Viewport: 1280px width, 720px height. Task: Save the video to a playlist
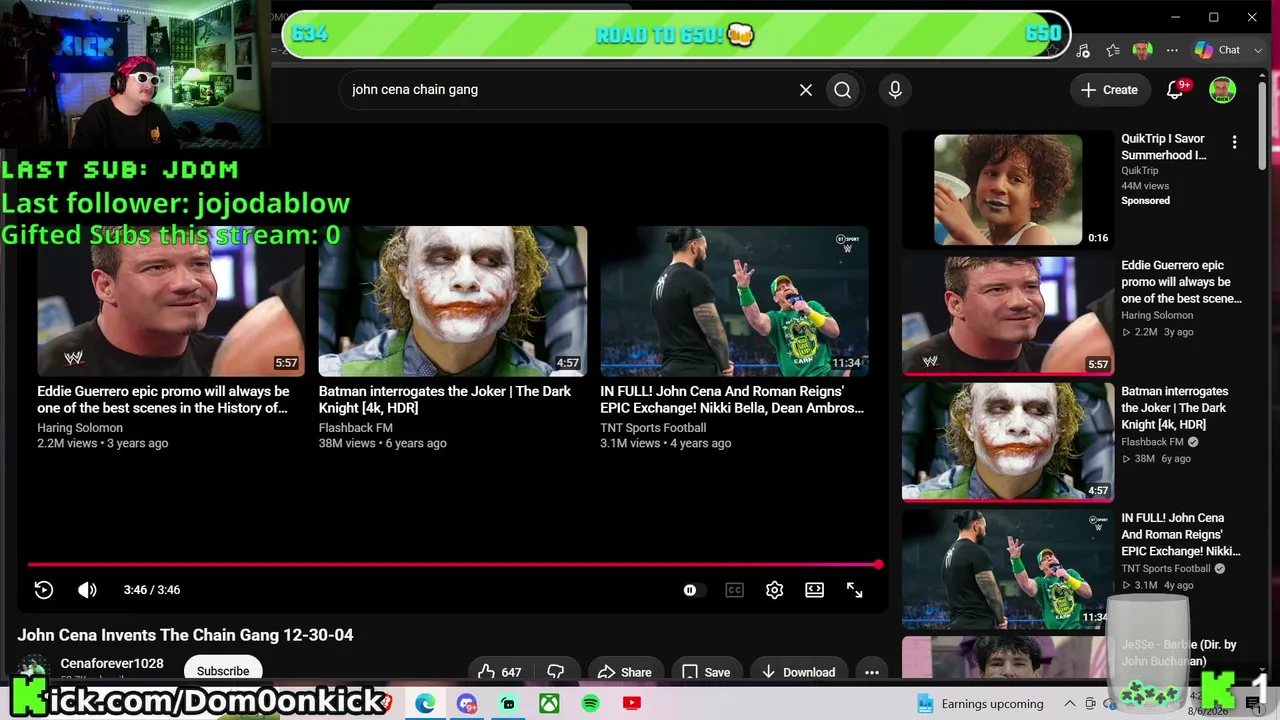pos(706,672)
